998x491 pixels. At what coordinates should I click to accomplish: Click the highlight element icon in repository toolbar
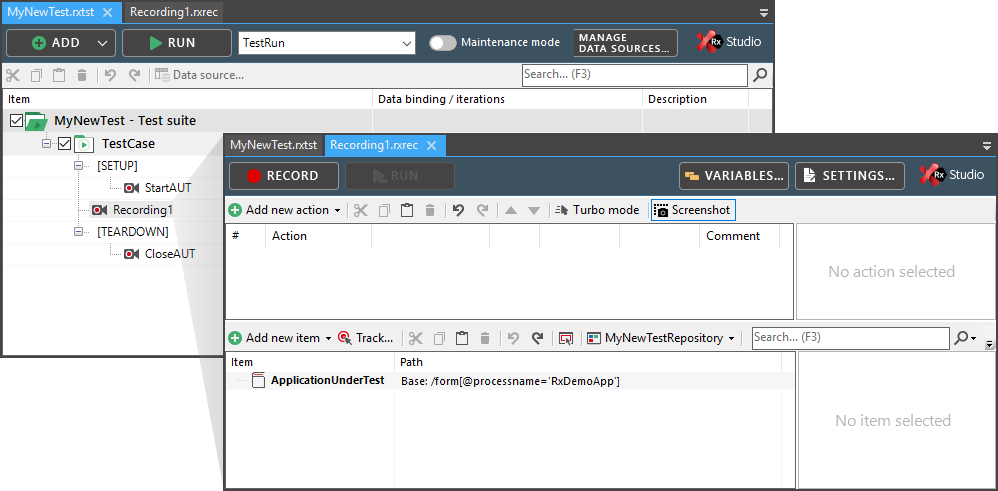tap(566, 338)
